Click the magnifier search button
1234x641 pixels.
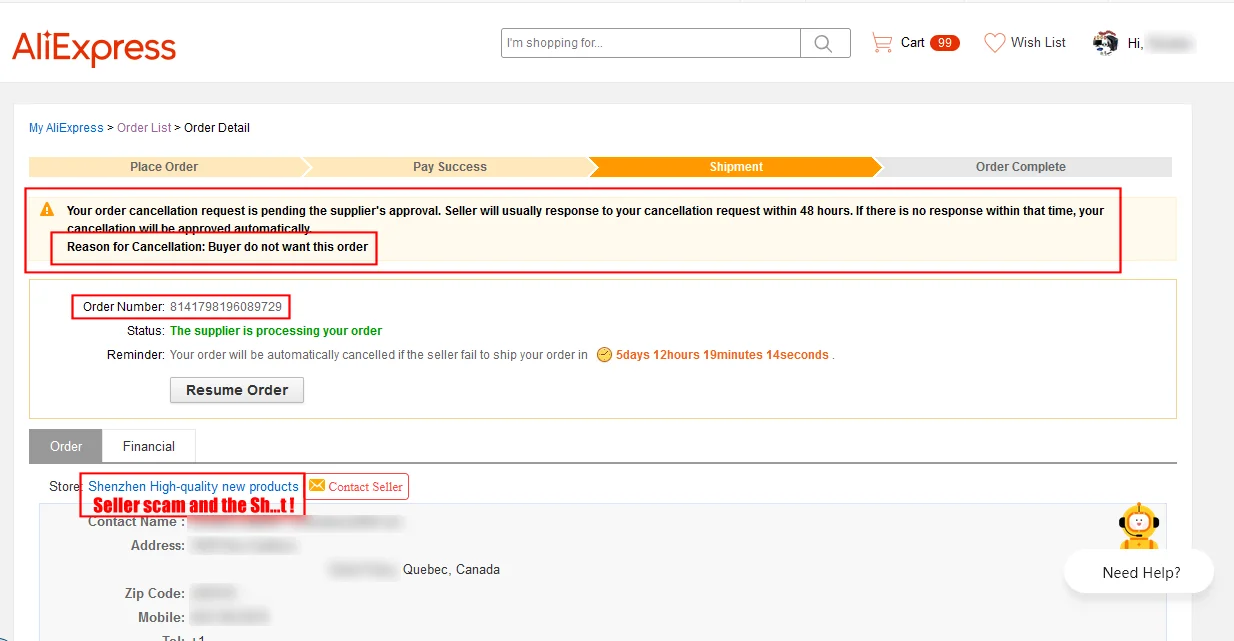click(825, 43)
